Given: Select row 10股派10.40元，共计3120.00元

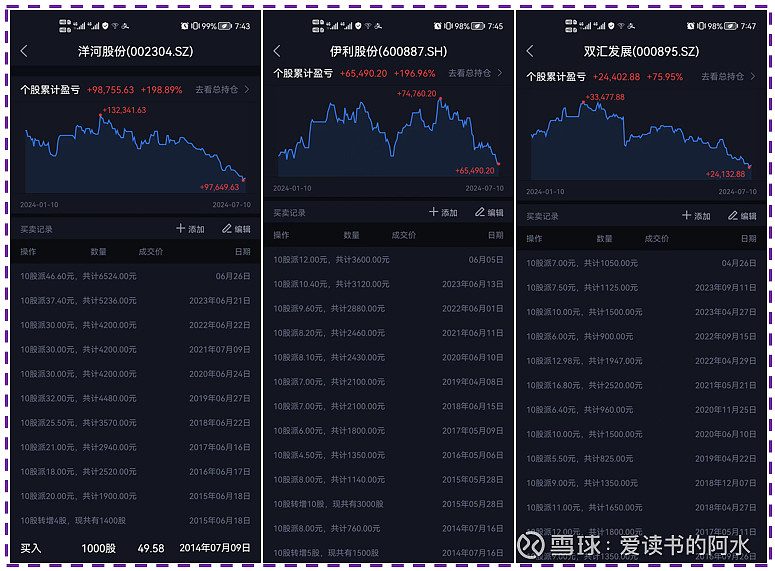Looking at the screenshot, I should click(x=388, y=284).
